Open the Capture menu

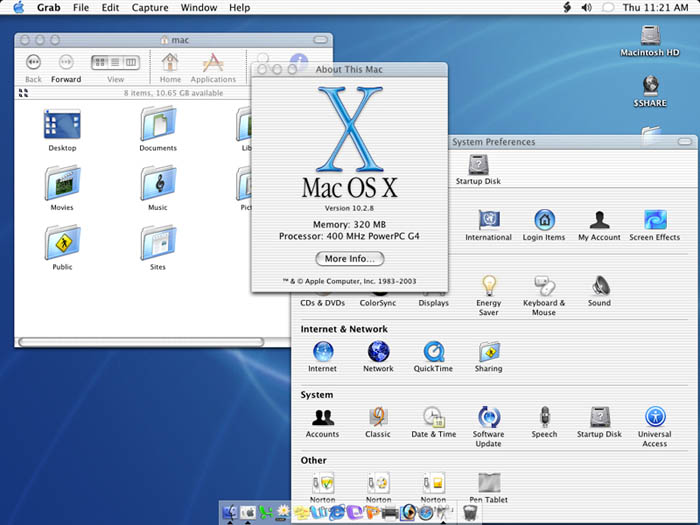(x=150, y=8)
